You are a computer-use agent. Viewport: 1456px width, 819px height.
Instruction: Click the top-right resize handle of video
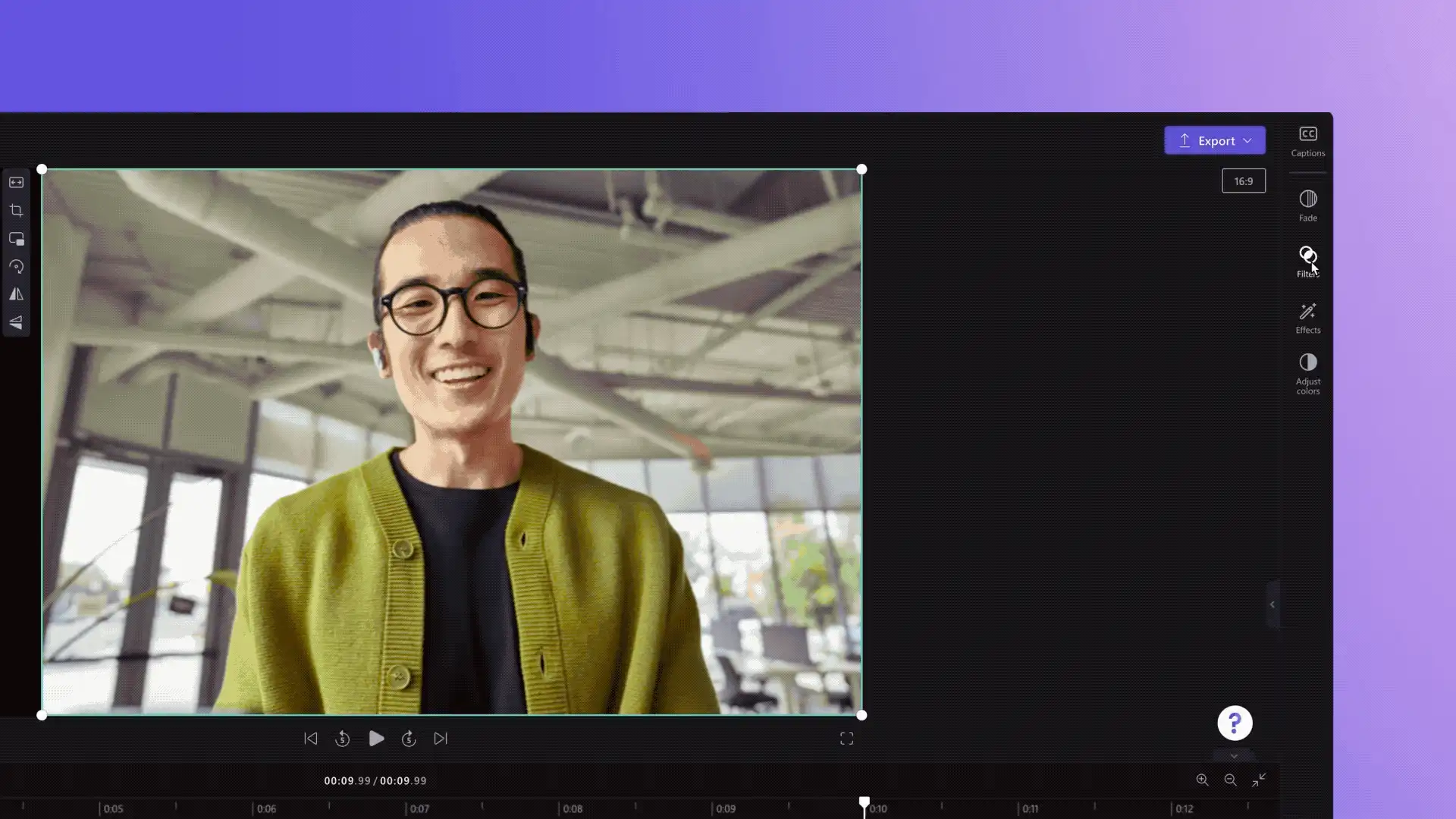(x=861, y=169)
